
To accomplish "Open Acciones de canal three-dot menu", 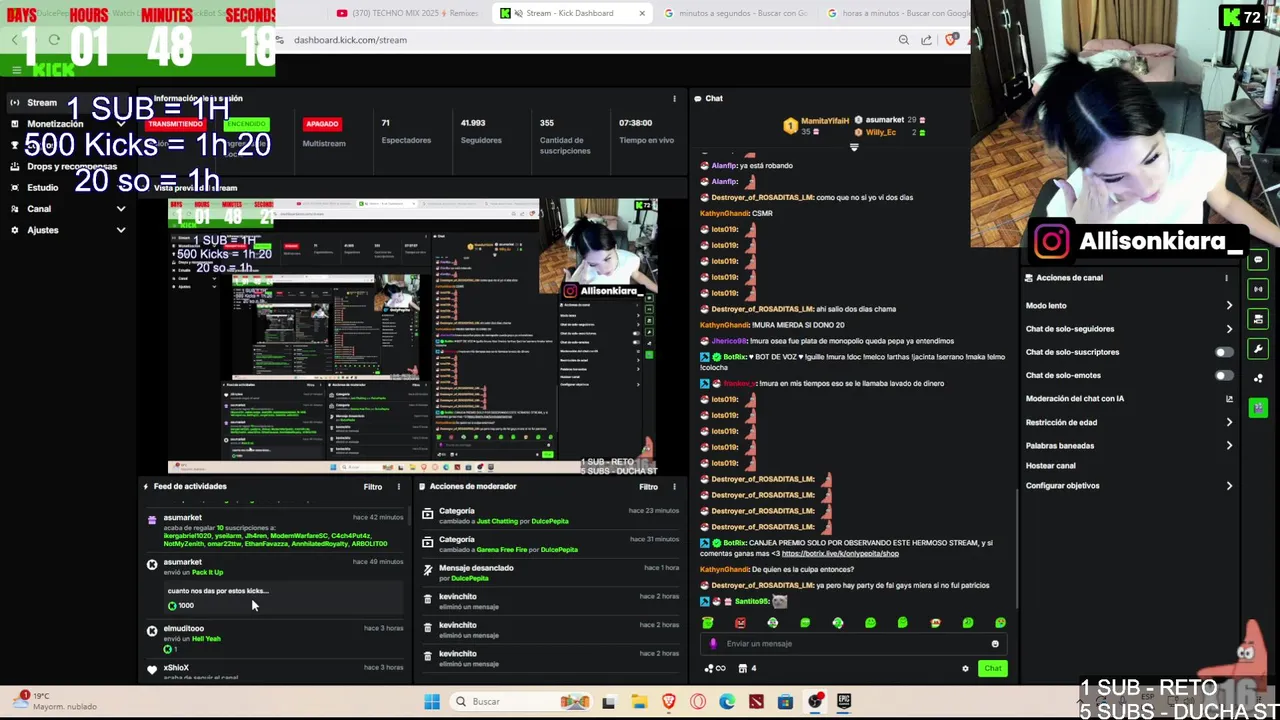I will coord(1226,278).
